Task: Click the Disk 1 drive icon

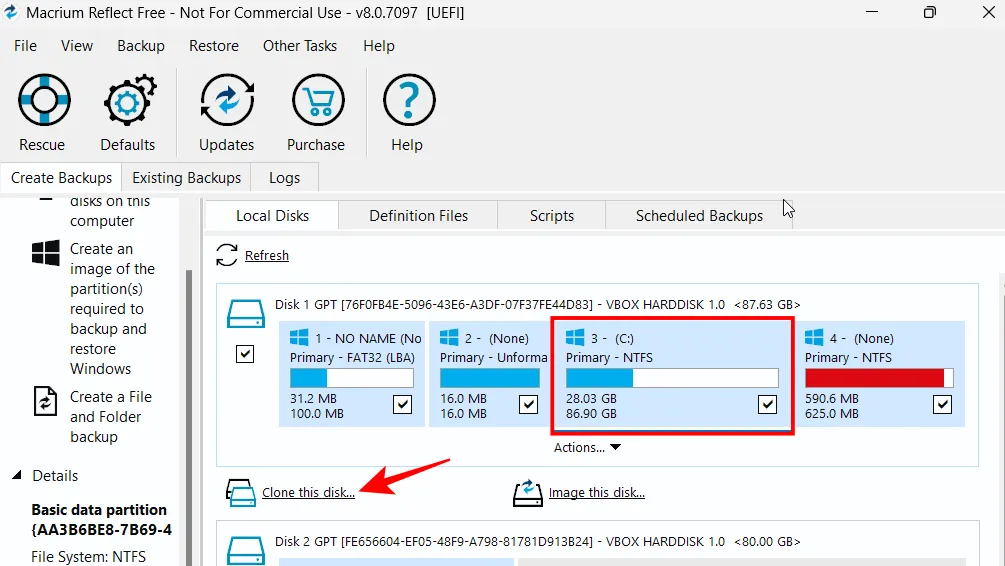Action: click(245, 314)
